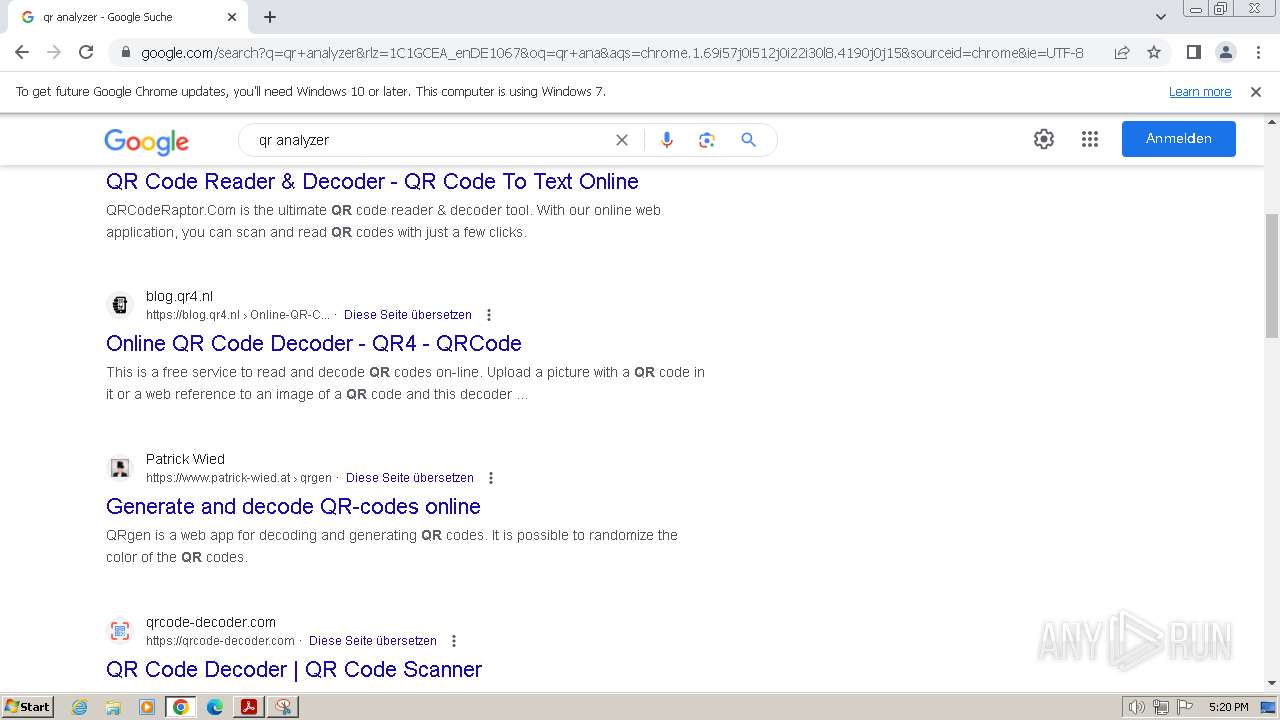This screenshot has height=720, width=1280.
Task: Click the taskbar clock 5:20 PM
Action: coord(1228,707)
